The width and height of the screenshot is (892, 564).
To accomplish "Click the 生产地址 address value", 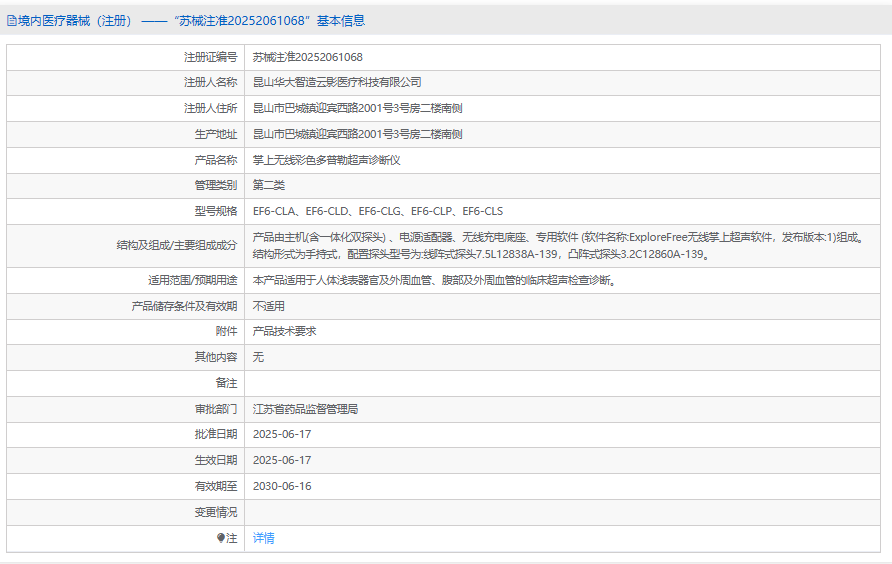I will coord(357,134).
